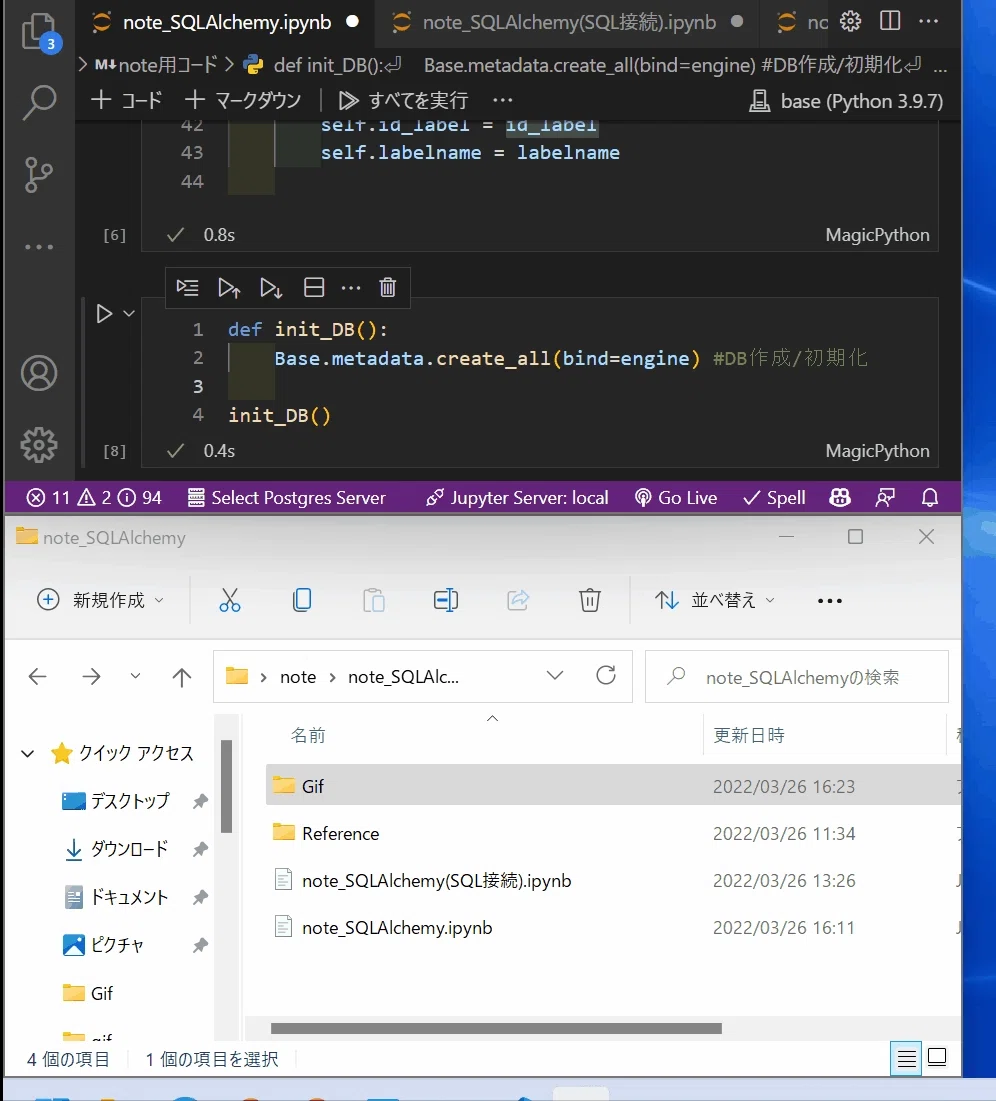Open the feedback icon in the status bar
Viewport: 996px width, 1101px height.
(885, 498)
